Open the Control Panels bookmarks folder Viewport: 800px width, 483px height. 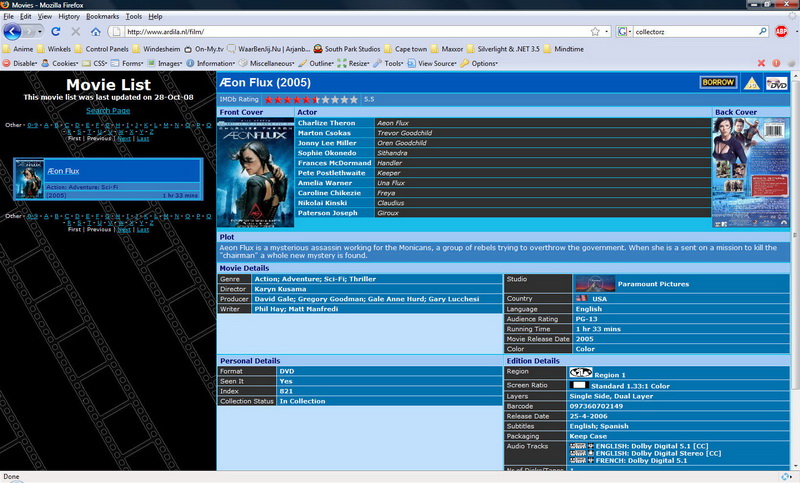(102, 49)
